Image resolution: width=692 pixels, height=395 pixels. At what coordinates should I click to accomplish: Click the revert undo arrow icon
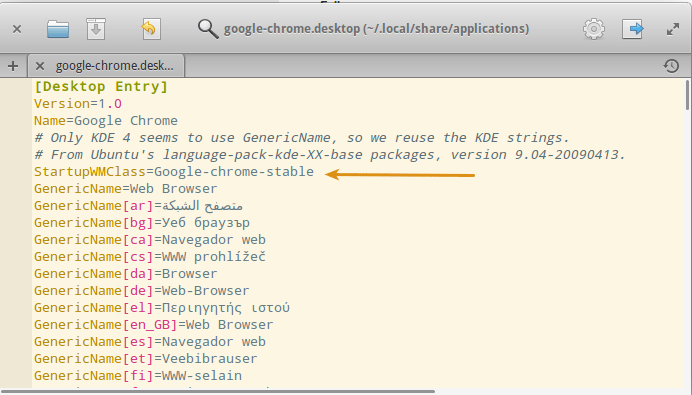point(150,29)
